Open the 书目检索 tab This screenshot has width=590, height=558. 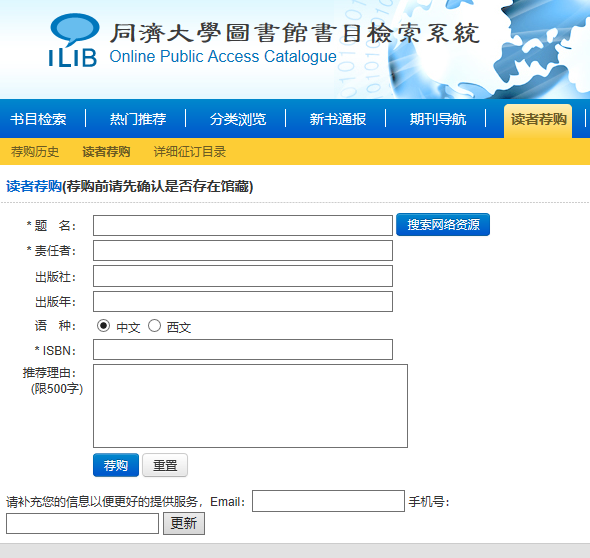tap(38, 119)
